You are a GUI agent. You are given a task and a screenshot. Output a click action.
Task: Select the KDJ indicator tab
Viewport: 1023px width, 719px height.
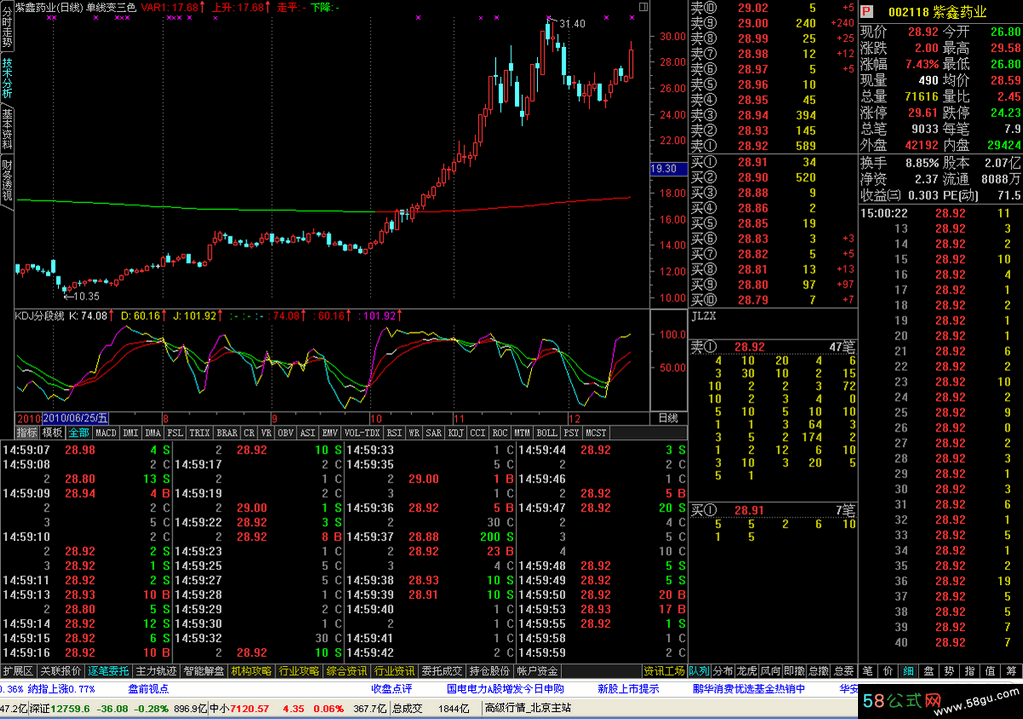click(x=456, y=433)
